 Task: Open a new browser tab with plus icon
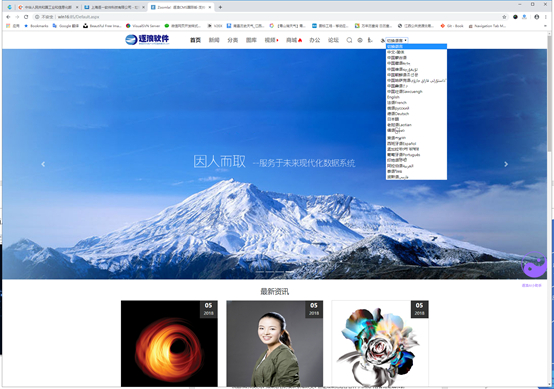[220, 7]
